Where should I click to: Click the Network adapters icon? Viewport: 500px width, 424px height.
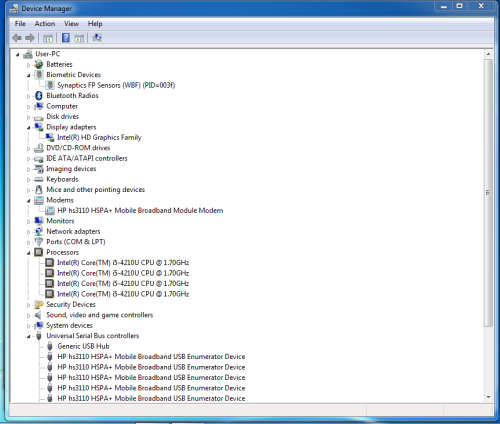coord(39,231)
